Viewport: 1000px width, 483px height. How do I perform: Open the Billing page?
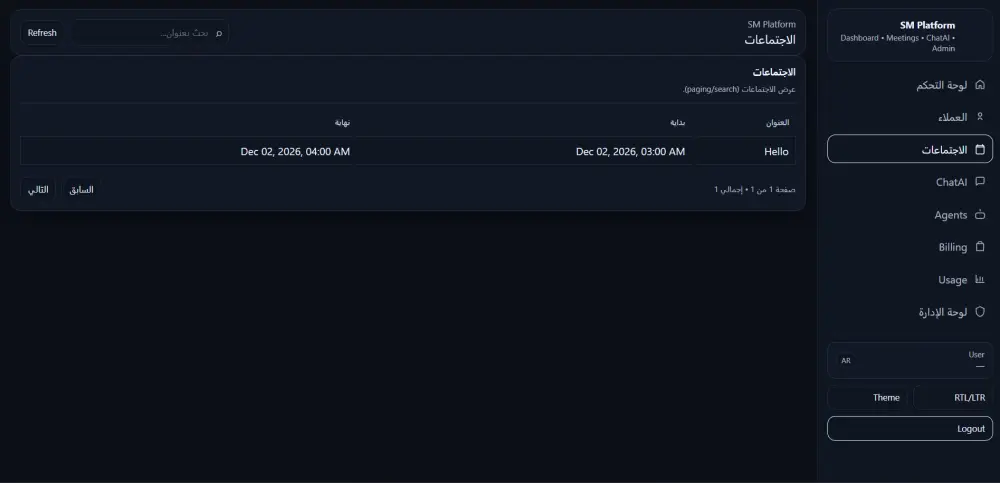910,246
